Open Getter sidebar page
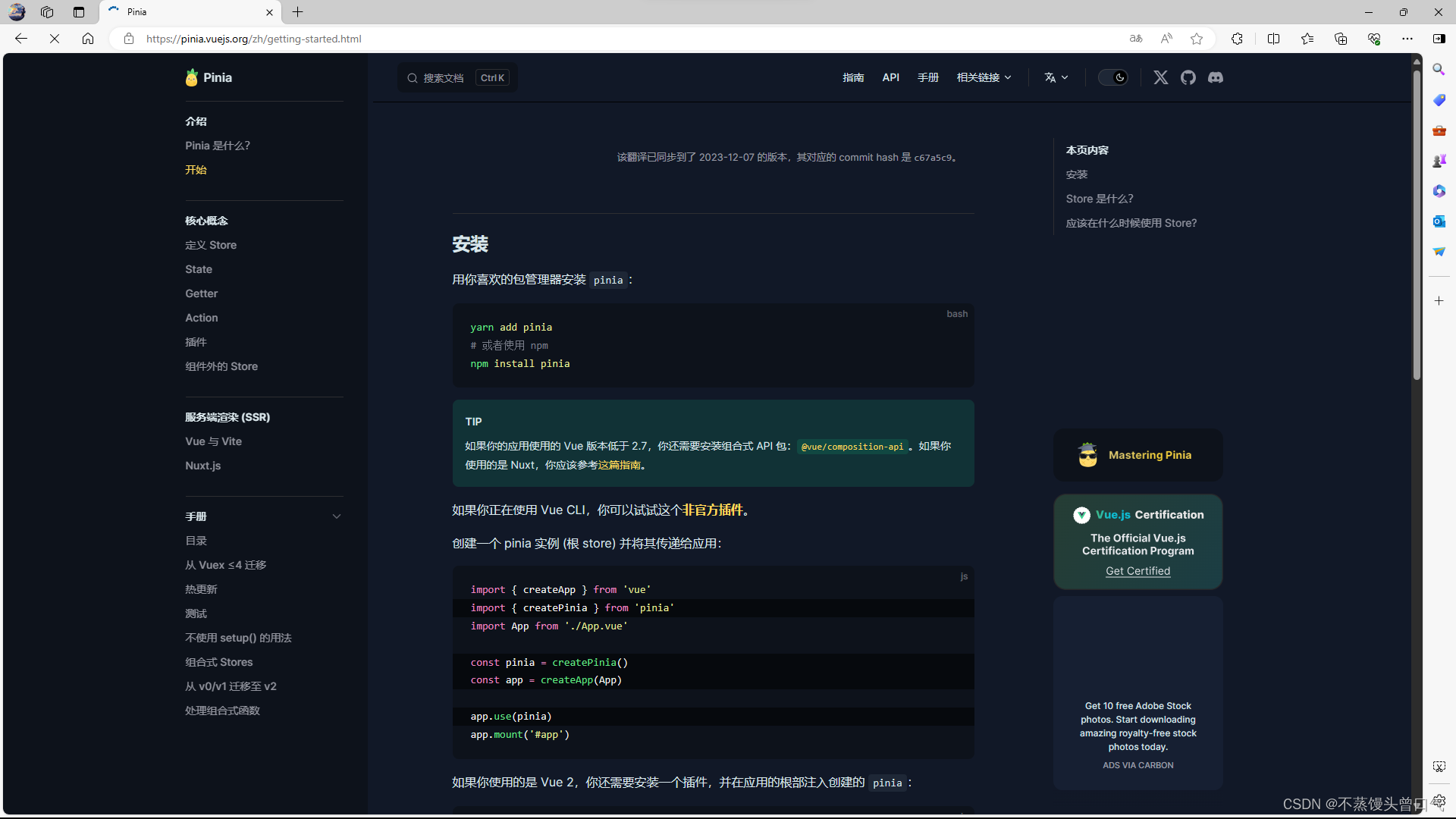This screenshot has width=1456, height=819. pyautogui.click(x=201, y=293)
